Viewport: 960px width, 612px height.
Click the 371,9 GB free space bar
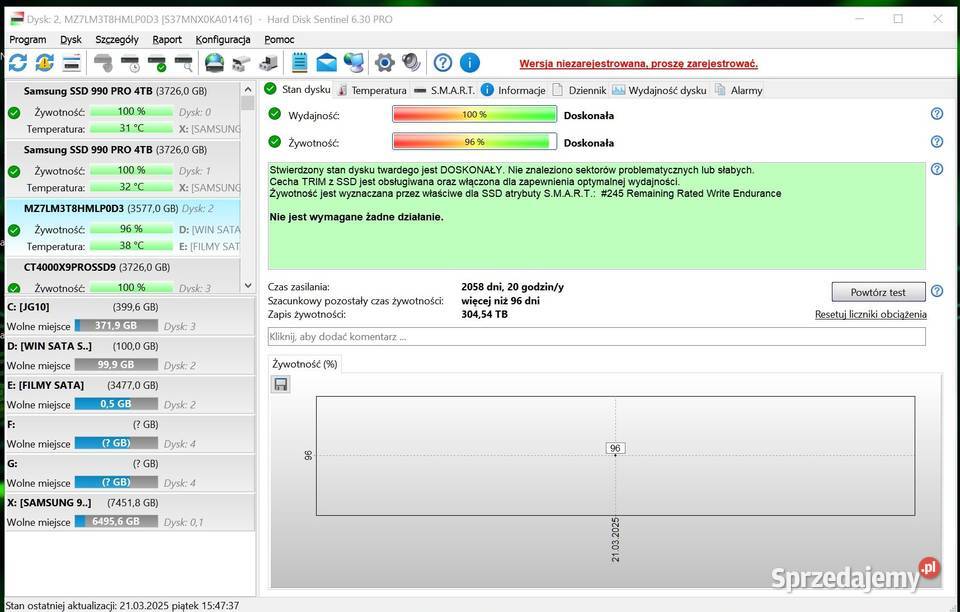(x=116, y=326)
